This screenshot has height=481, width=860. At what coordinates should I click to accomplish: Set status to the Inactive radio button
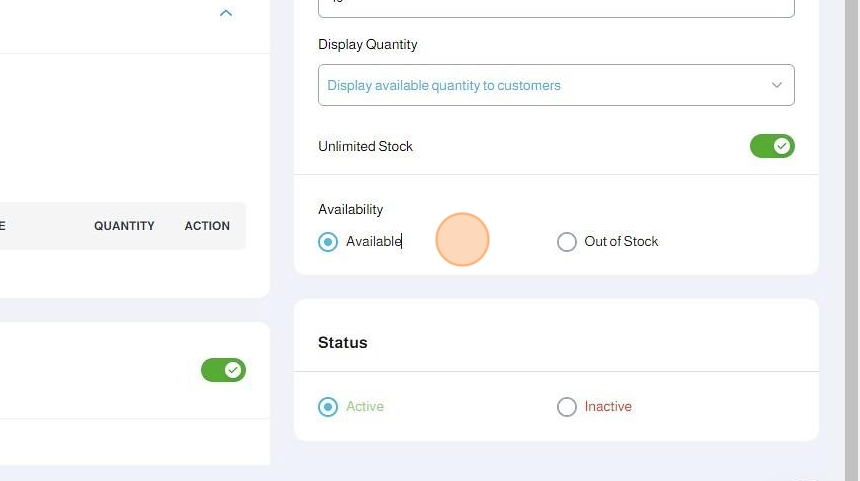point(567,406)
